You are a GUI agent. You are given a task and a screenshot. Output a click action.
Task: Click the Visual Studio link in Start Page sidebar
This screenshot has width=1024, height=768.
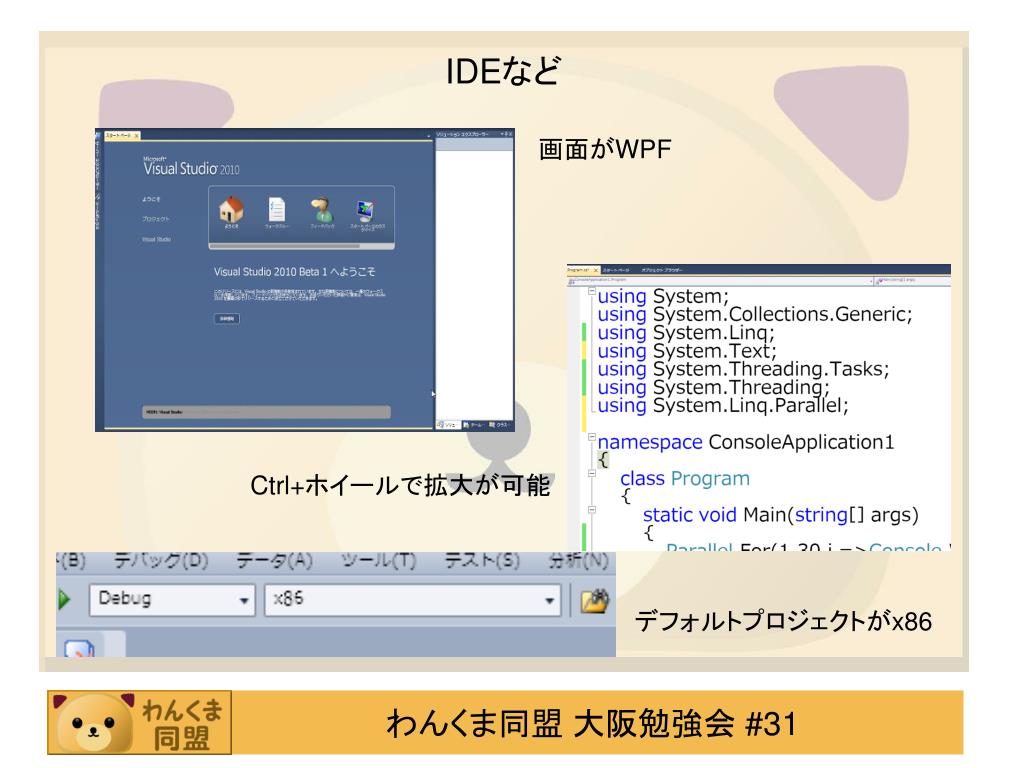[157, 240]
